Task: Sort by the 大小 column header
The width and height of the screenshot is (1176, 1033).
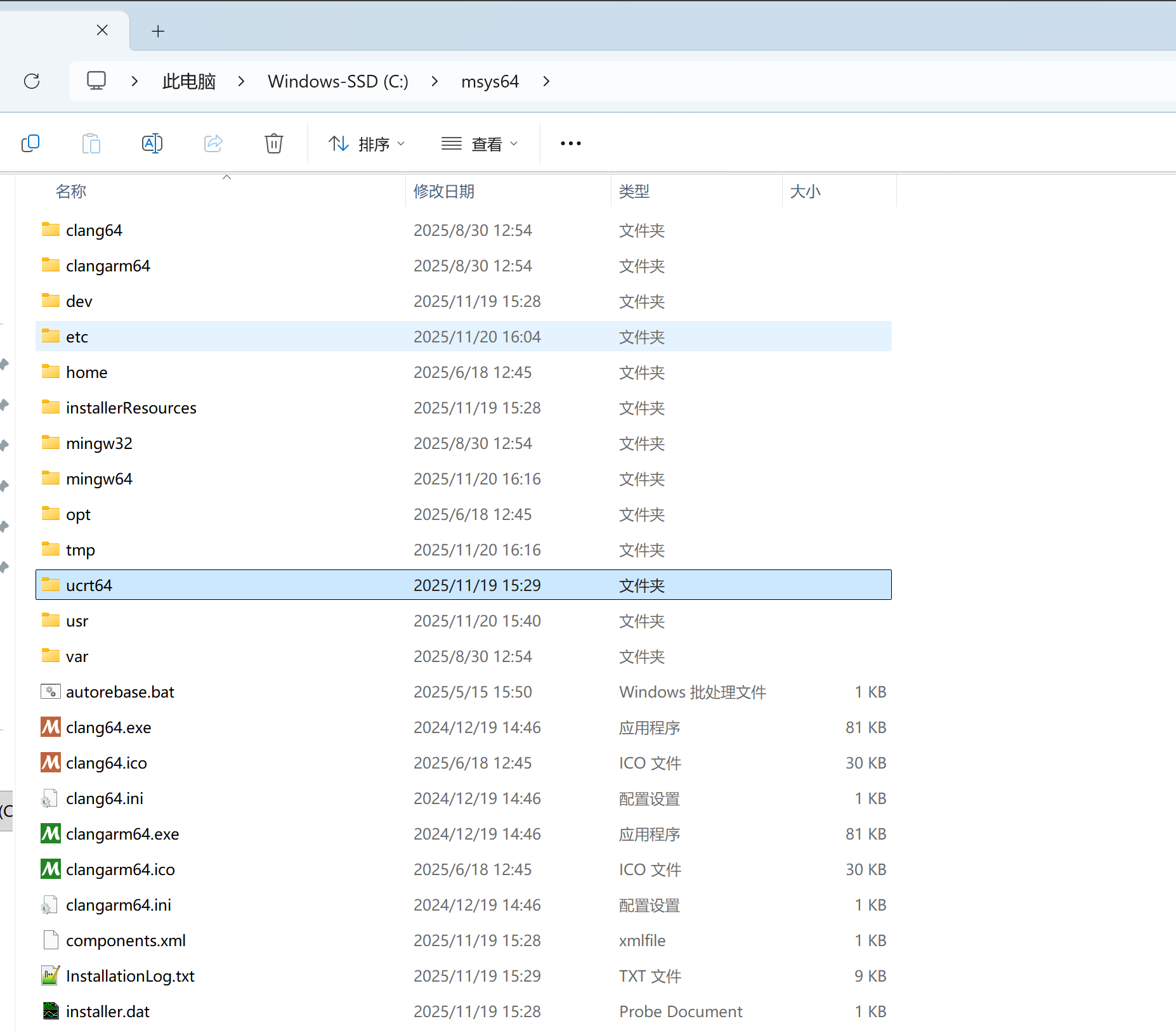Action: coord(806,192)
